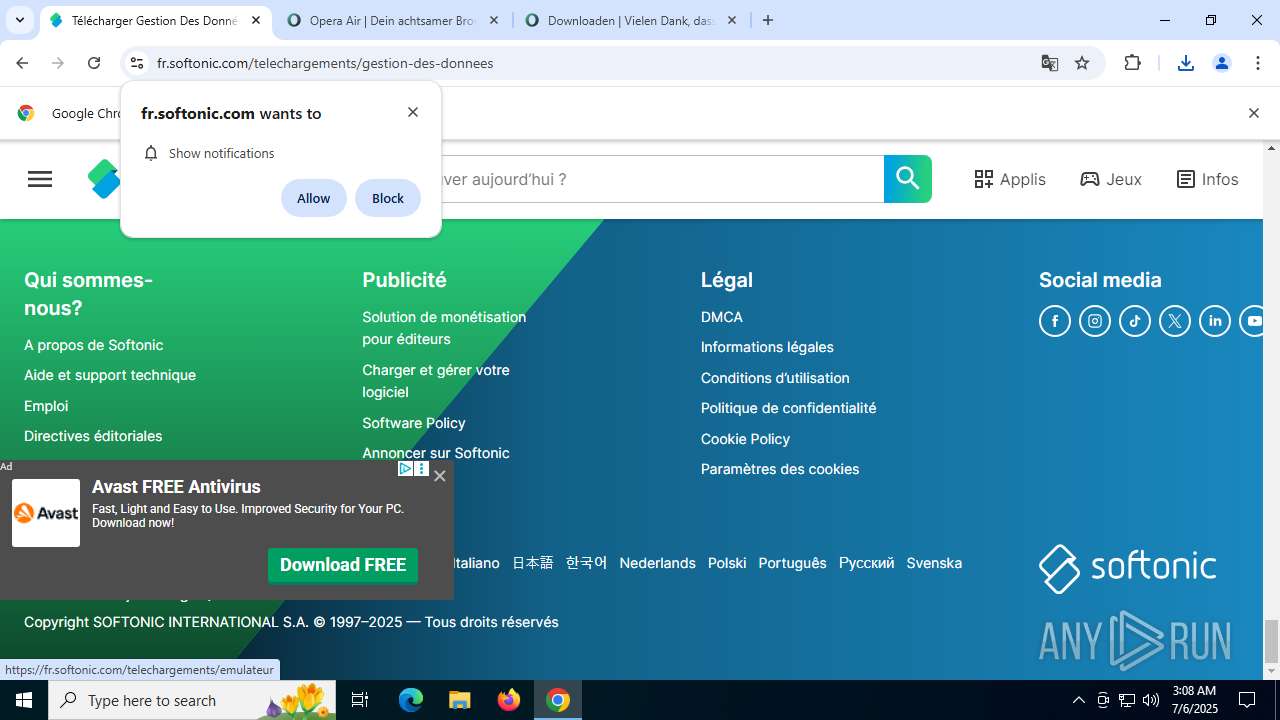Close the Avast ad banner
The width and height of the screenshot is (1280, 720).
click(440, 476)
